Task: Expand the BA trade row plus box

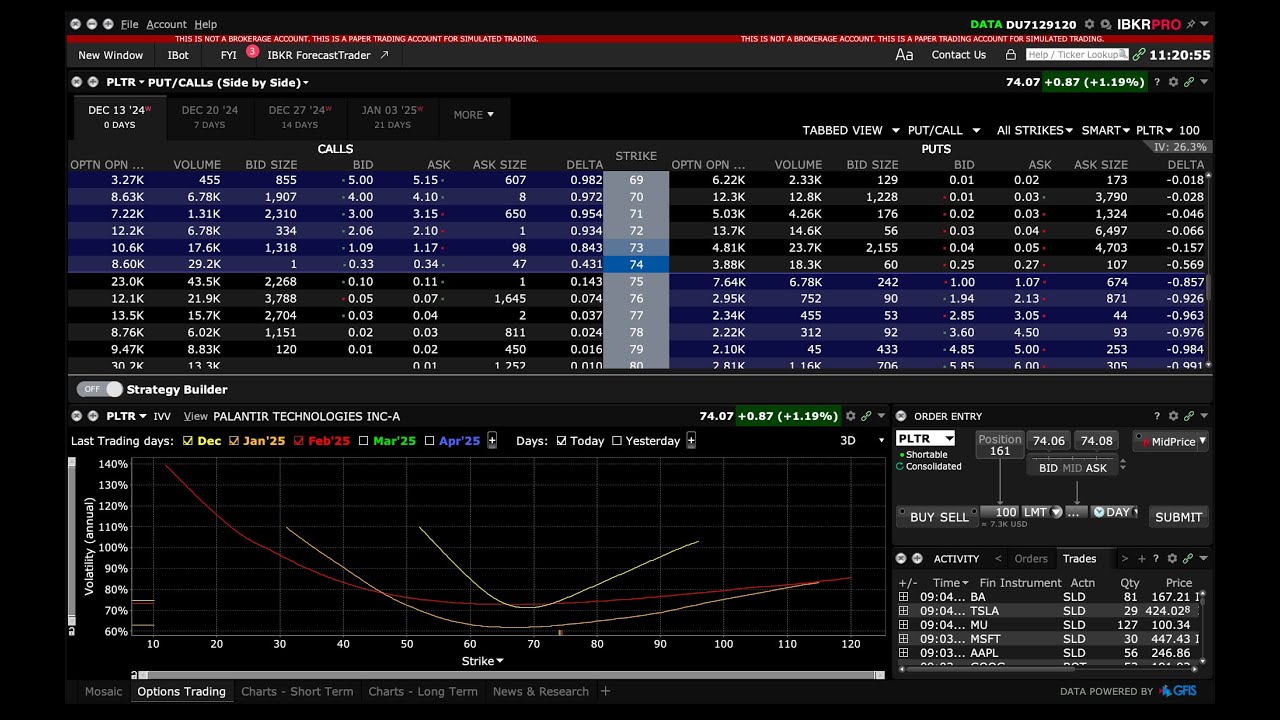Action: click(x=903, y=597)
